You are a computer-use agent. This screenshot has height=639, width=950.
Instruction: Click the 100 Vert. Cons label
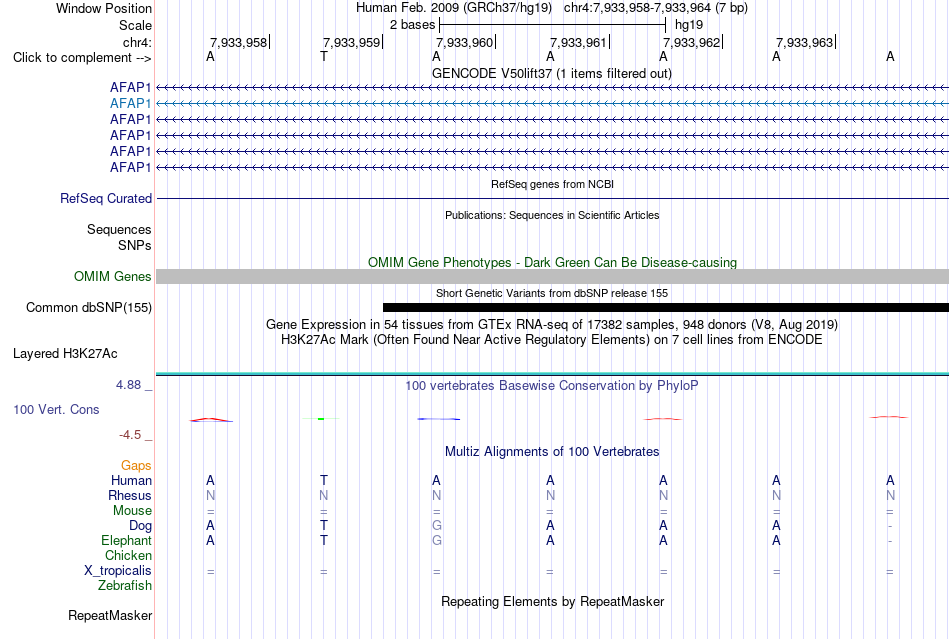[56, 409]
